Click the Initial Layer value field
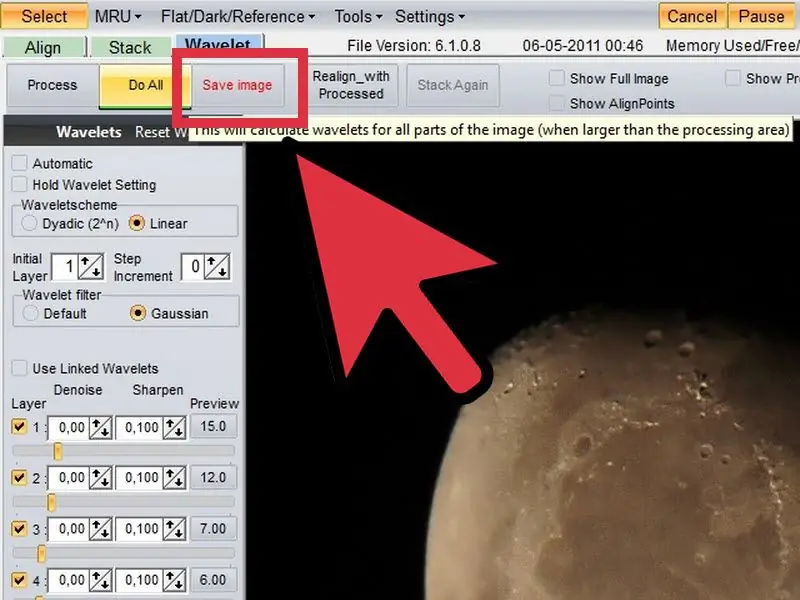 pyautogui.click(x=65, y=266)
